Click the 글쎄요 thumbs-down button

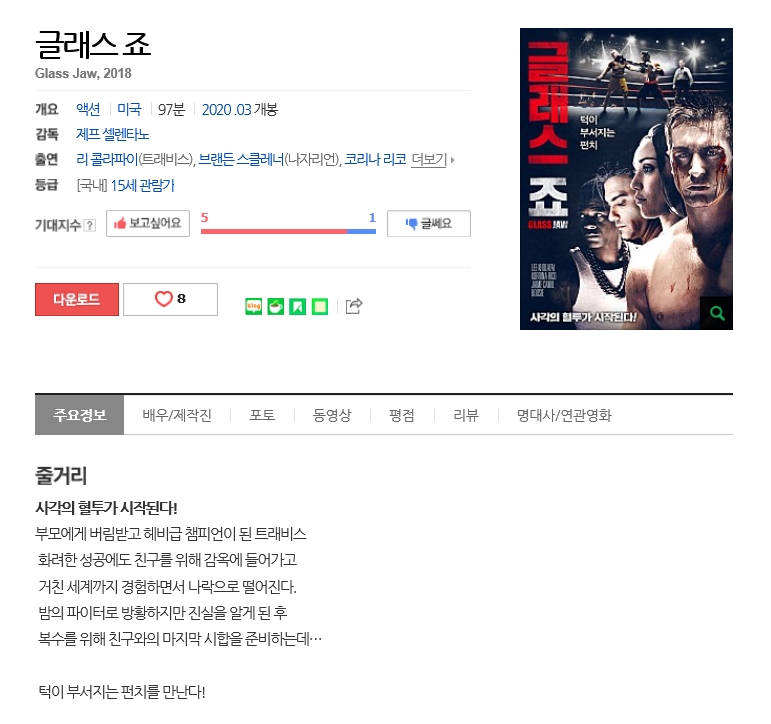[429, 223]
